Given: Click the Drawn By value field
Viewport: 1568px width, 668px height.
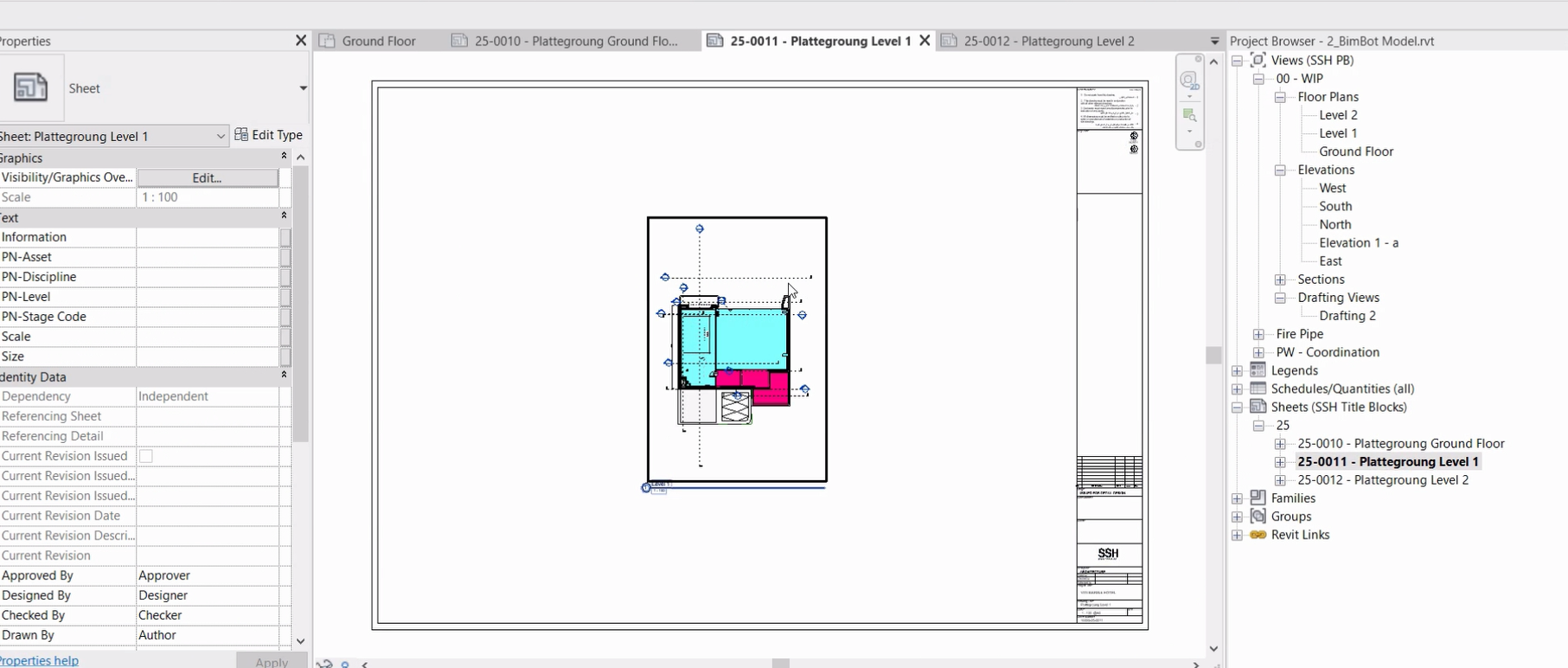Looking at the screenshot, I should pos(208,635).
